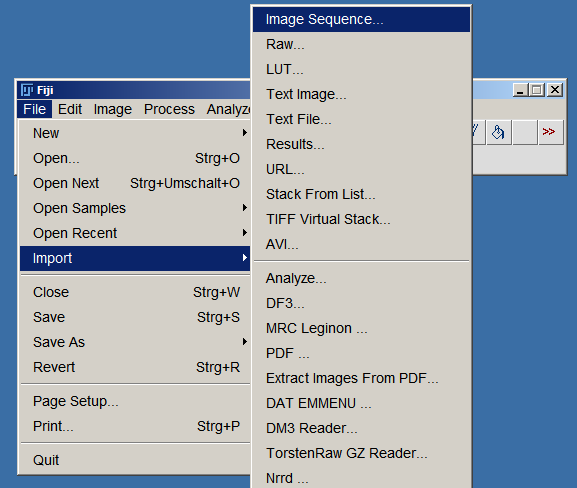Open the Process menu
The height and width of the screenshot is (488, 577).
(x=169, y=109)
